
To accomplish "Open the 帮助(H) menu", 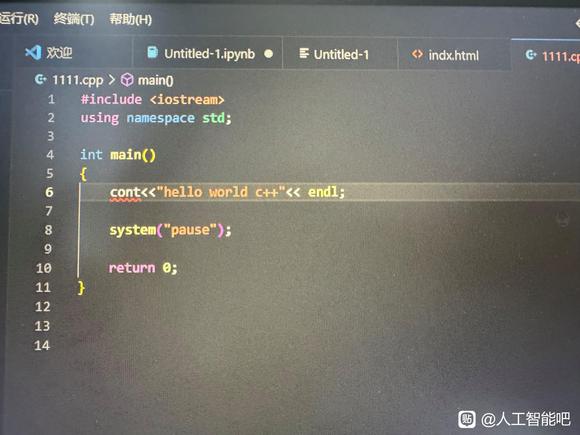I will pyautogui.click(x=131, y=19).
